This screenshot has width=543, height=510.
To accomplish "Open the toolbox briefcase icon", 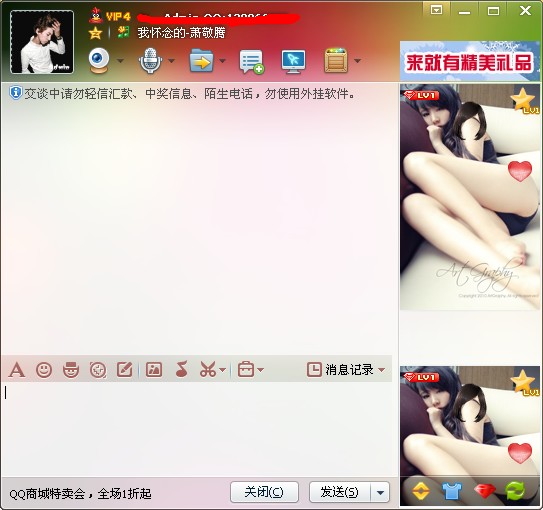I will point(246,369).
